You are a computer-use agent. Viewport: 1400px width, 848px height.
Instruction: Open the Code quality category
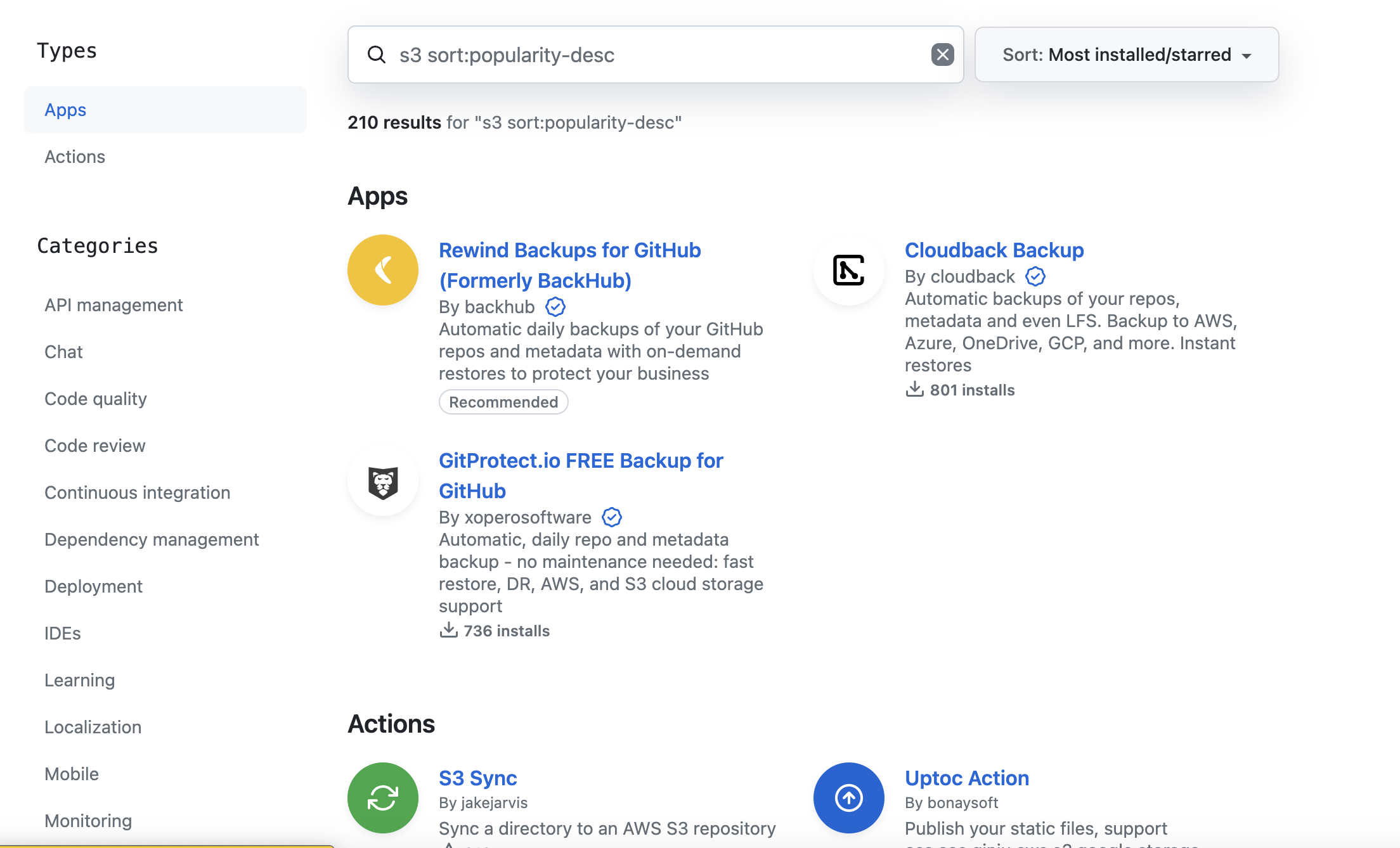click(96, 399)
